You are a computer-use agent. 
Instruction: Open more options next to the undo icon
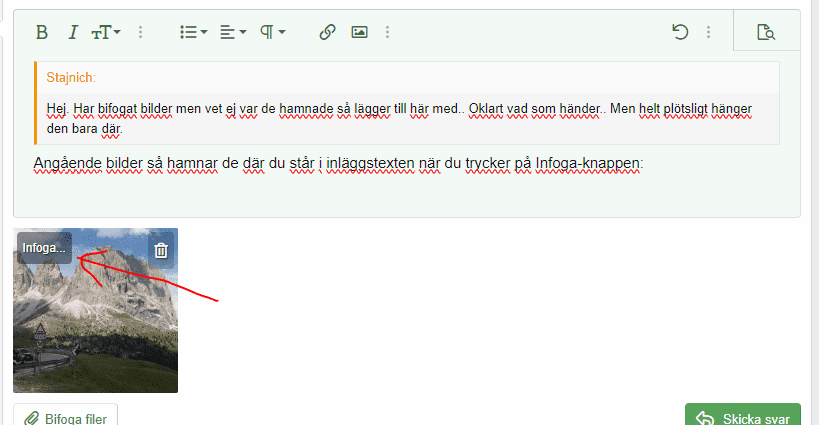click(x=709, y=32)
